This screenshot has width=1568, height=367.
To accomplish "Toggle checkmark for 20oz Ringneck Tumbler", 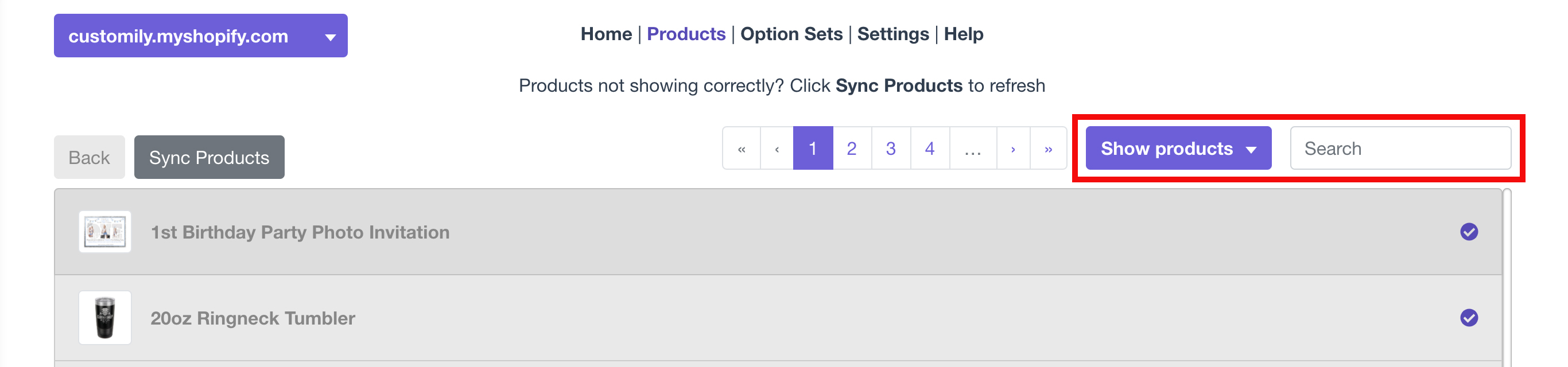I will click(1469, 318).
